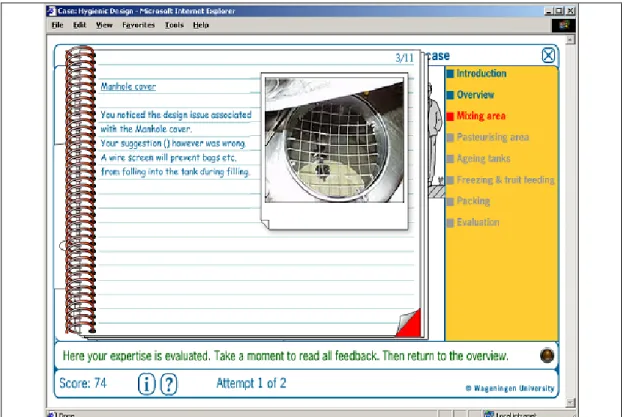Click the information (i) icon

[146, 384]
